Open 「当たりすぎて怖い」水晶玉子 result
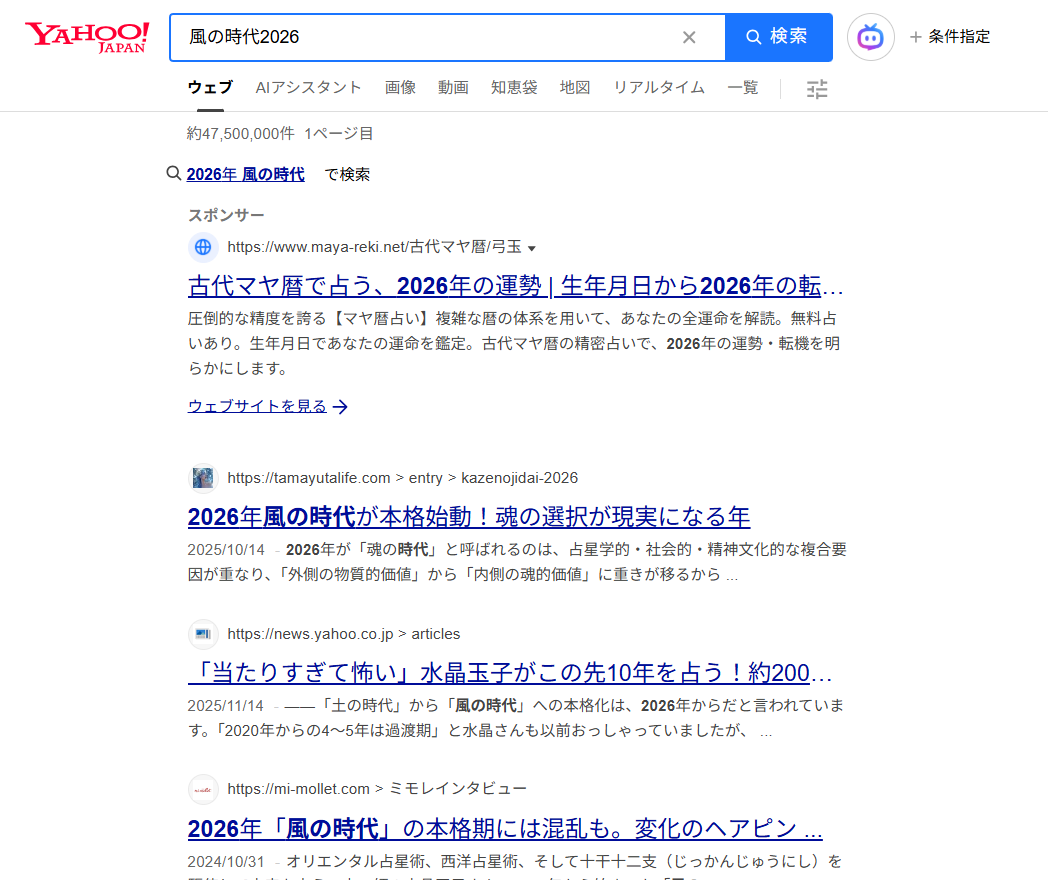Viewport: 1048px width, 880px height. pyautogui.click(x=510, y=673)
